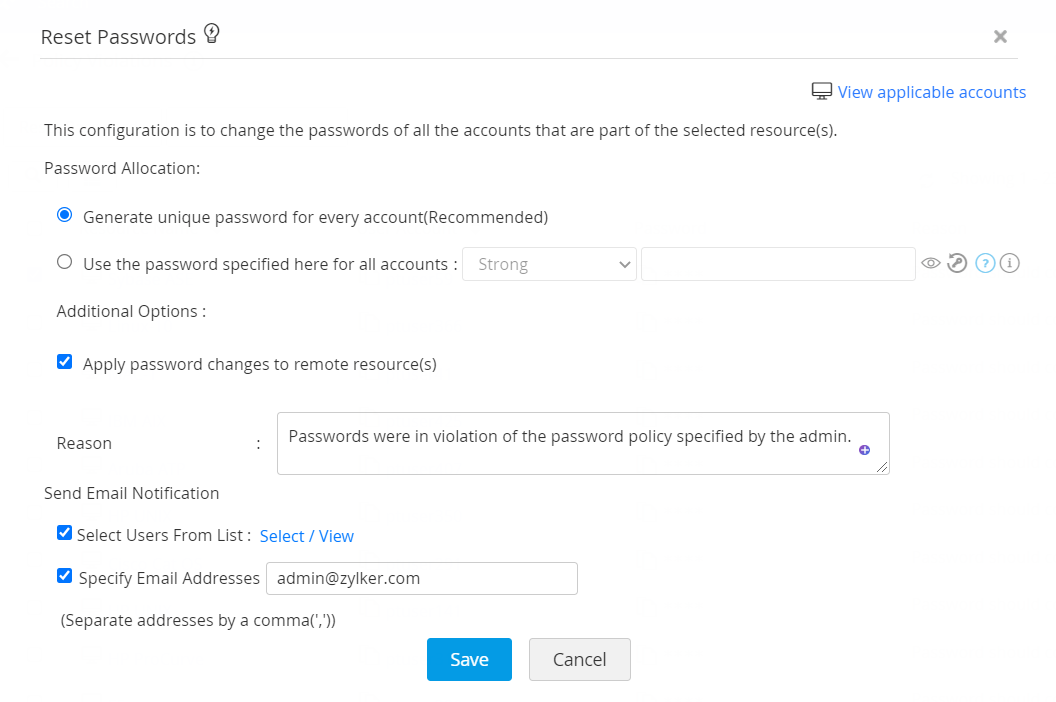Open View applicable accounts link
Viewport: 1056px width, 702px height.
(931, 92)
